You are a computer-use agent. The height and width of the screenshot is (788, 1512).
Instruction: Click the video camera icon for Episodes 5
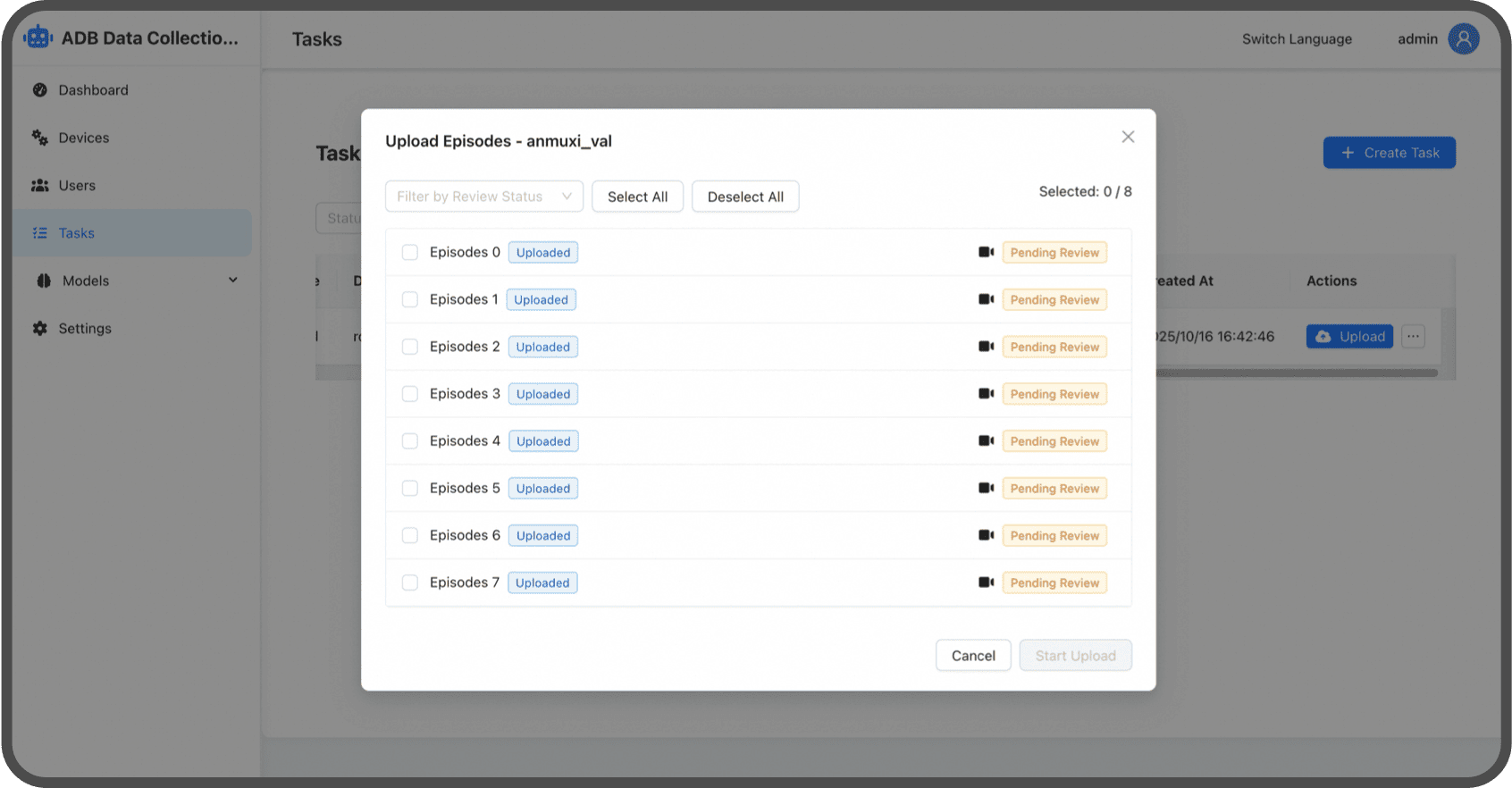coord(986,489)
